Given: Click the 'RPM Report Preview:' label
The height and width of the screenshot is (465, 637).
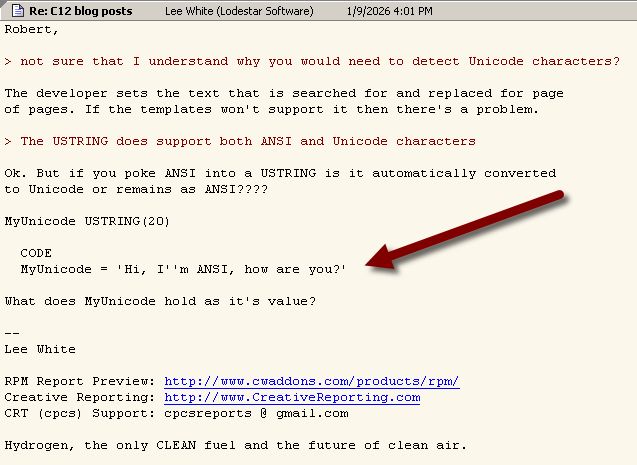Looking at the screenshot, I should [80, 381].
